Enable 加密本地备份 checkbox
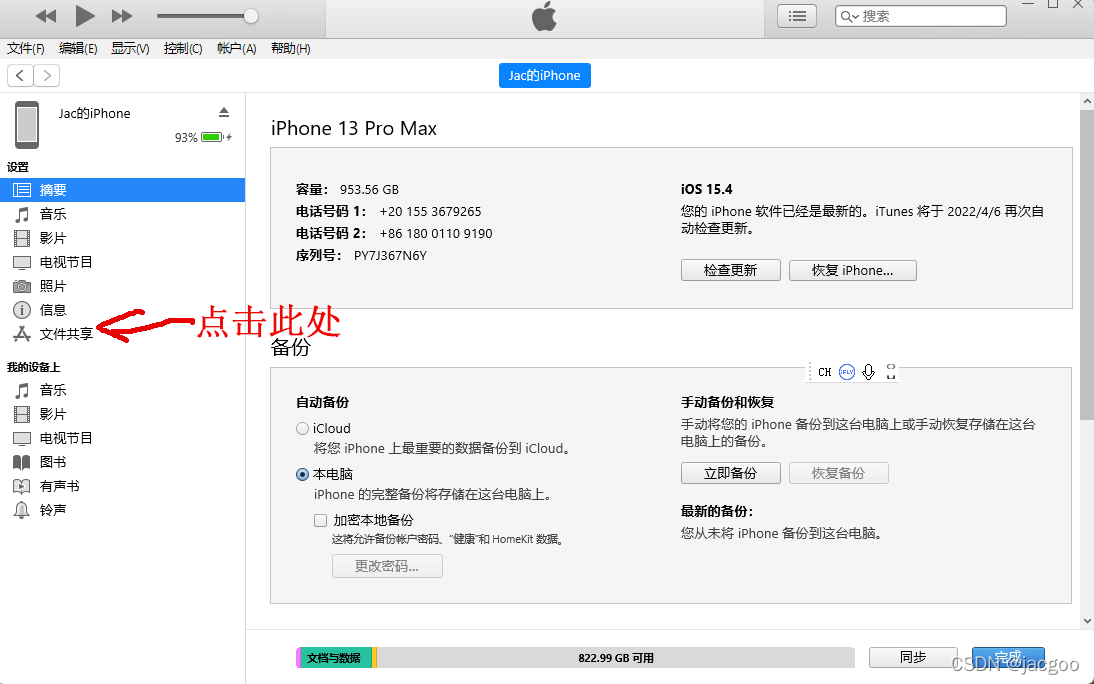Viewport: 1094px width, 684px height. 320,520
